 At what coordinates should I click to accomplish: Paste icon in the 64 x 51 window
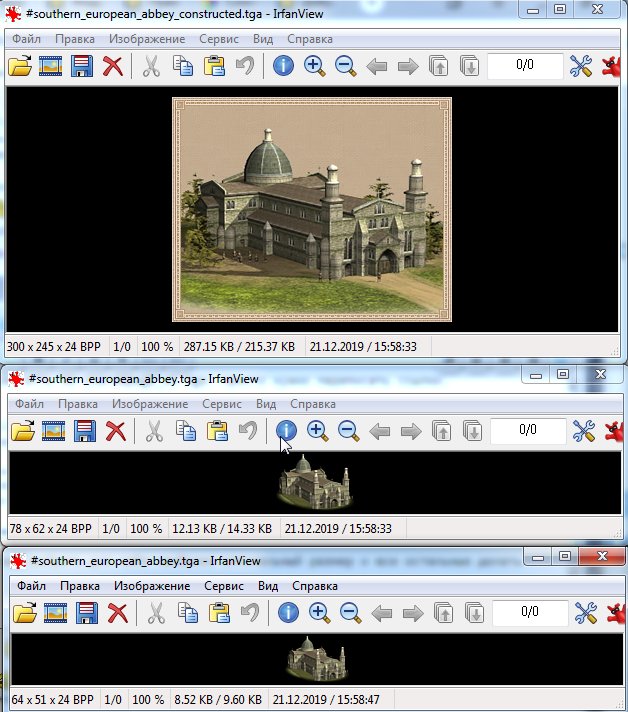(x=219, y=613)
